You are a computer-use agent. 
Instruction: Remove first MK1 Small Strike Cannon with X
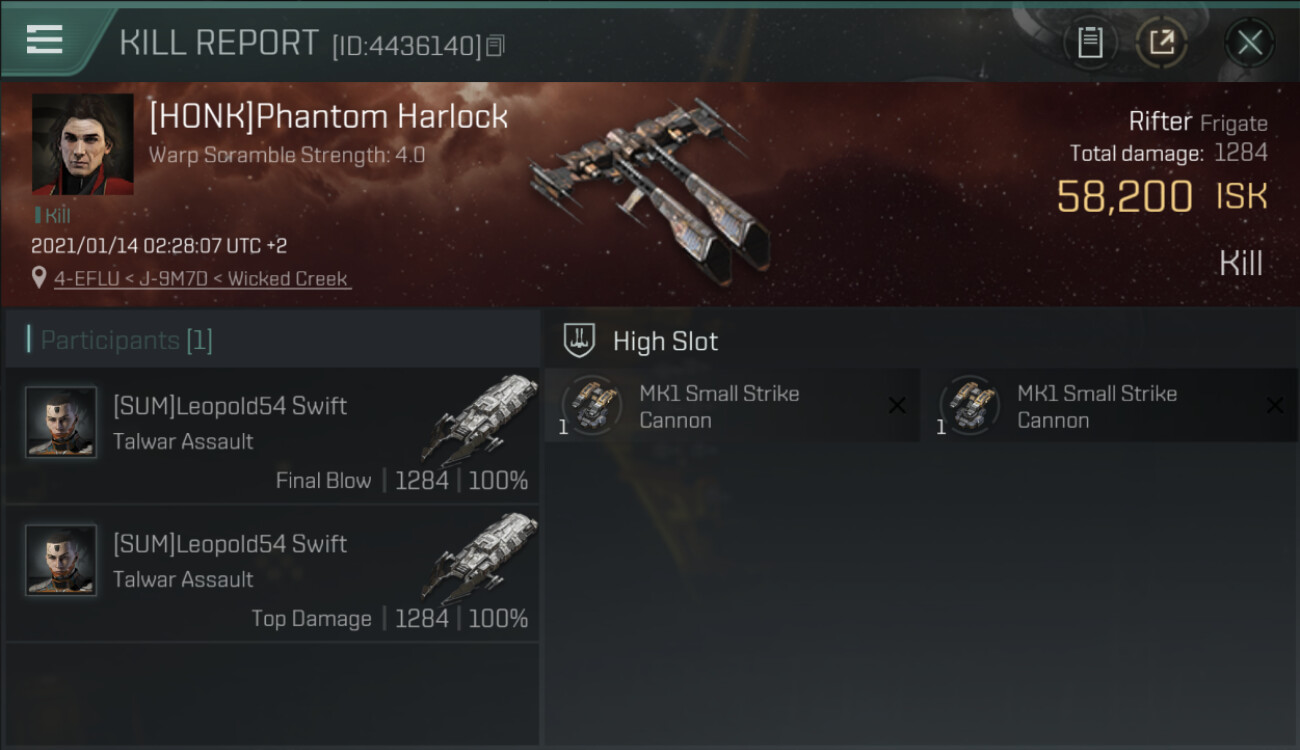point(897,405)
